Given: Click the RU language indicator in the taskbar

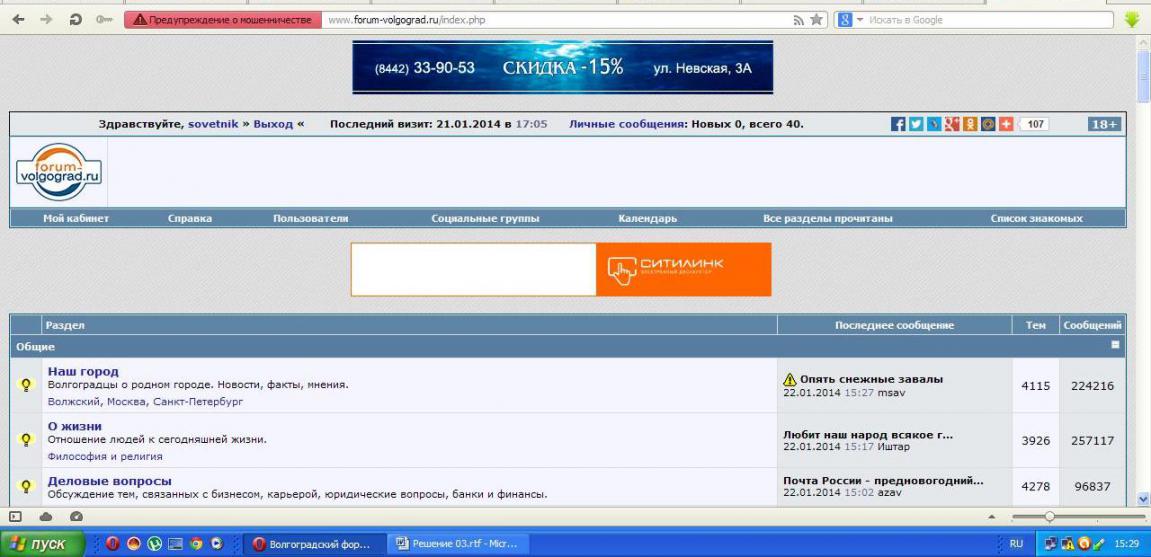Looking at the screenshot, I should (1016, 544).
